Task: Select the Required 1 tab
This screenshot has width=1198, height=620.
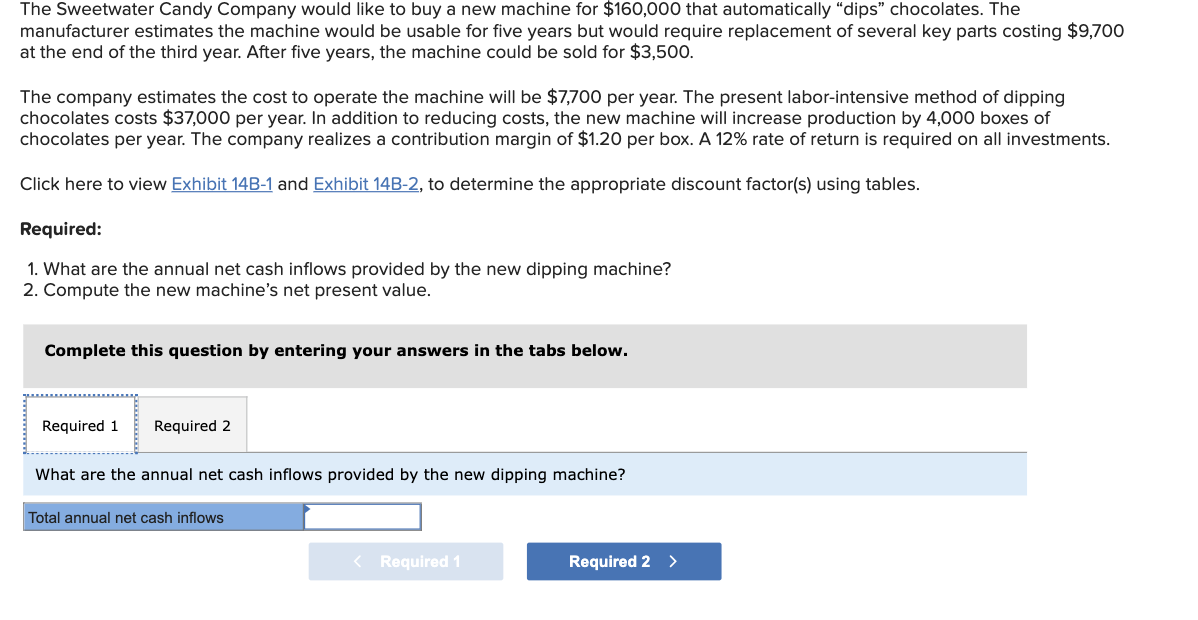Action: click(x=80, y=424)
